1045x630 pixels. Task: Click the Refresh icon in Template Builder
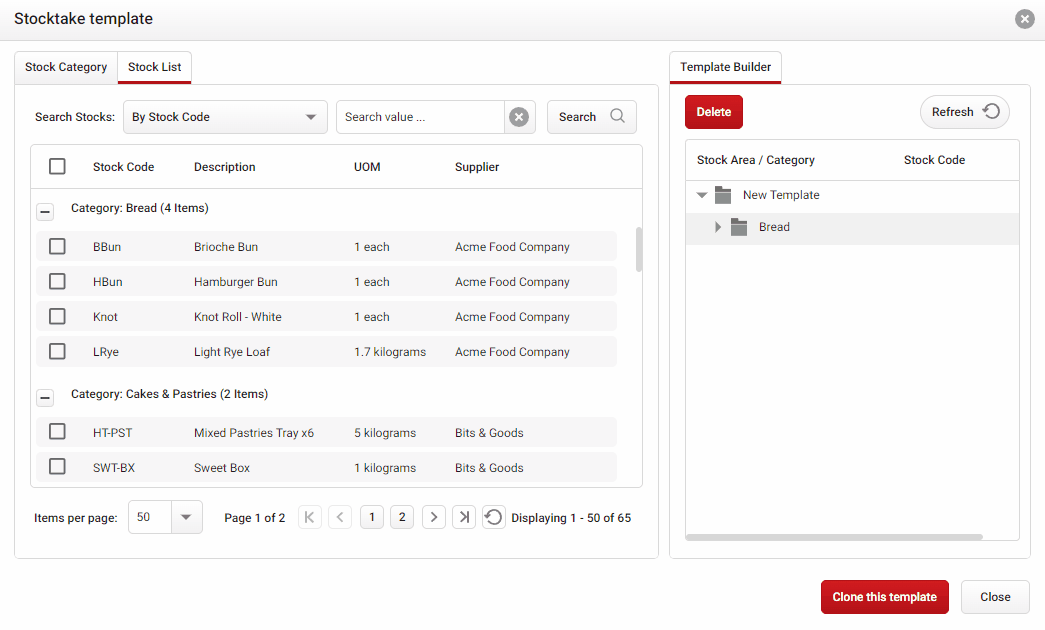pos(992,112)
